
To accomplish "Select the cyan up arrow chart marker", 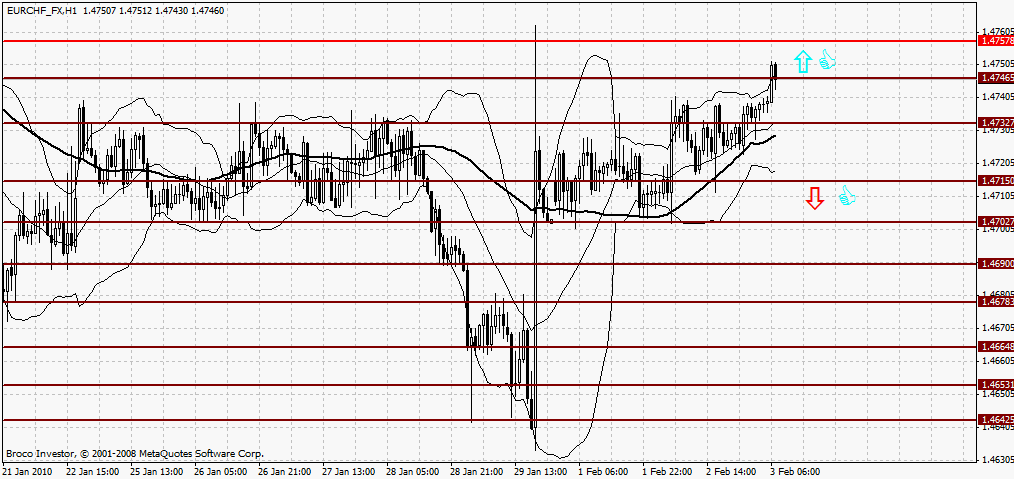I will click(803, 61).
